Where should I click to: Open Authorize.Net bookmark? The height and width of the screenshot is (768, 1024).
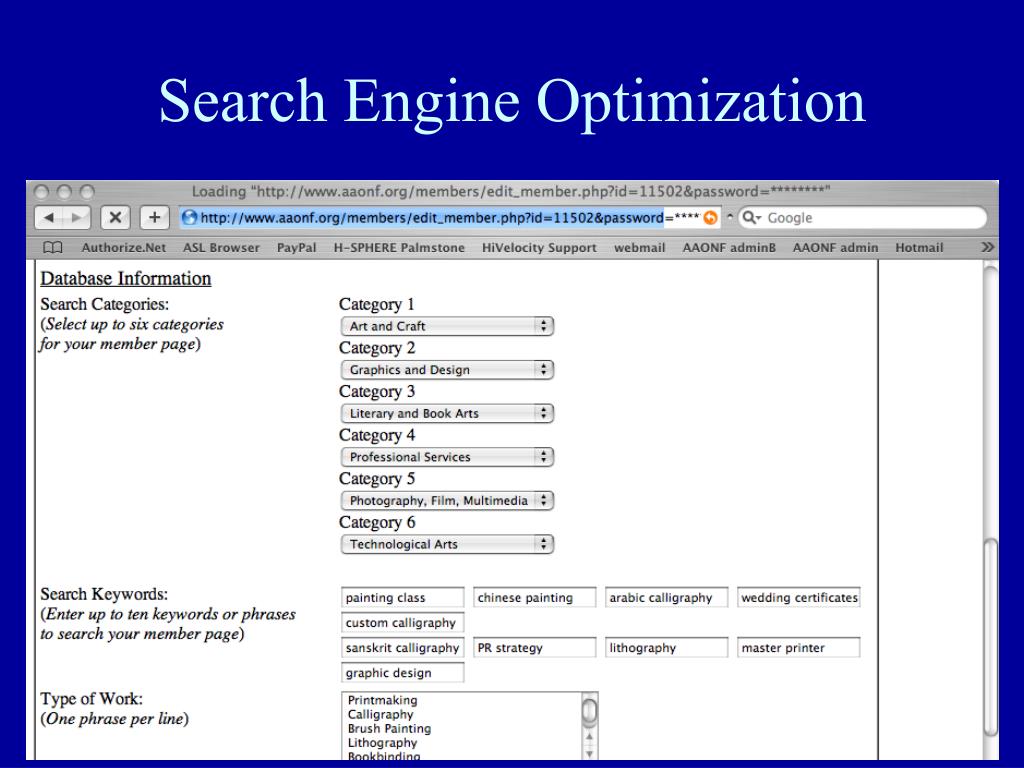[x=123, y=248]
